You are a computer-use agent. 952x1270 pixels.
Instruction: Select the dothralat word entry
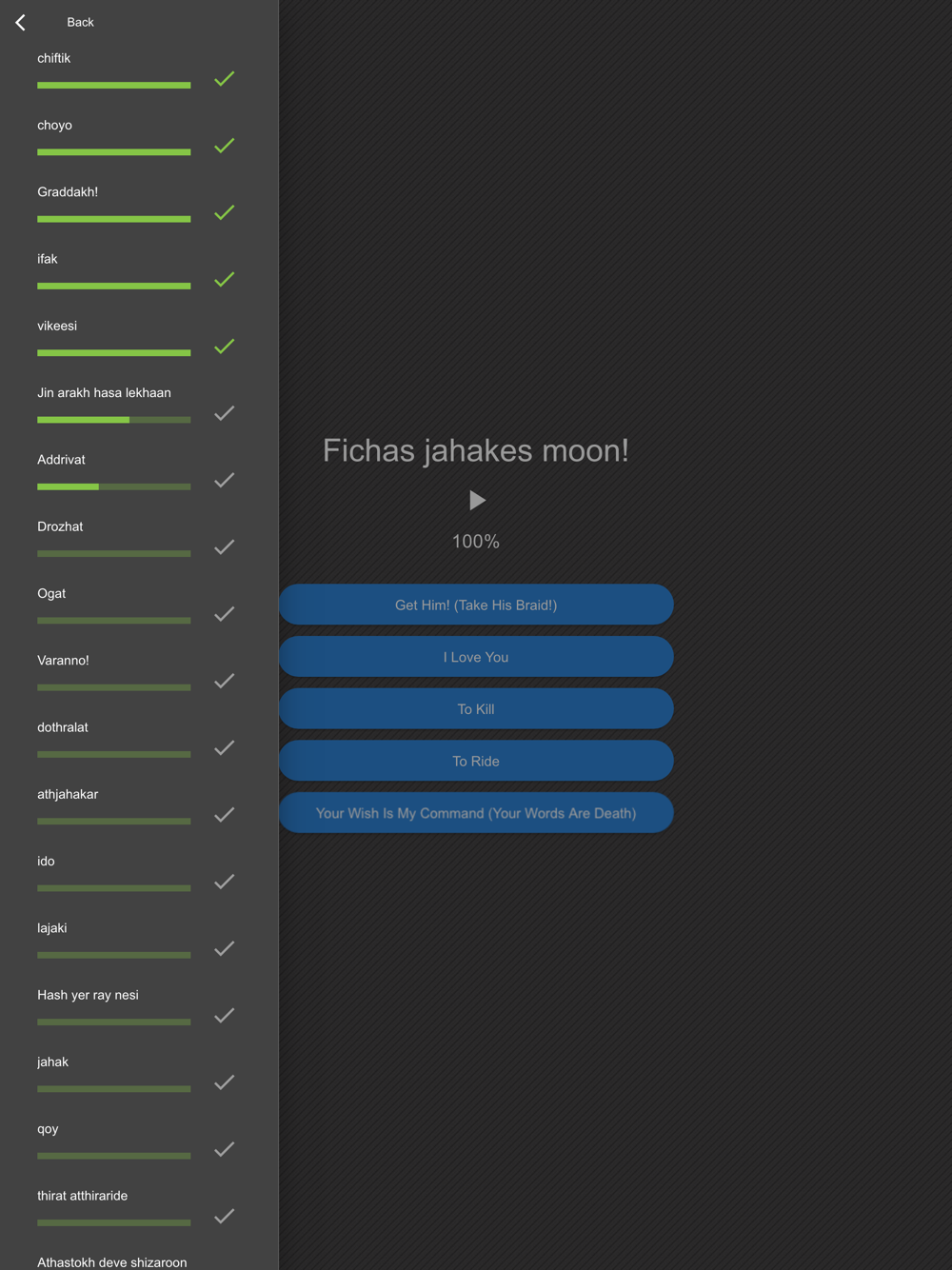139,740
